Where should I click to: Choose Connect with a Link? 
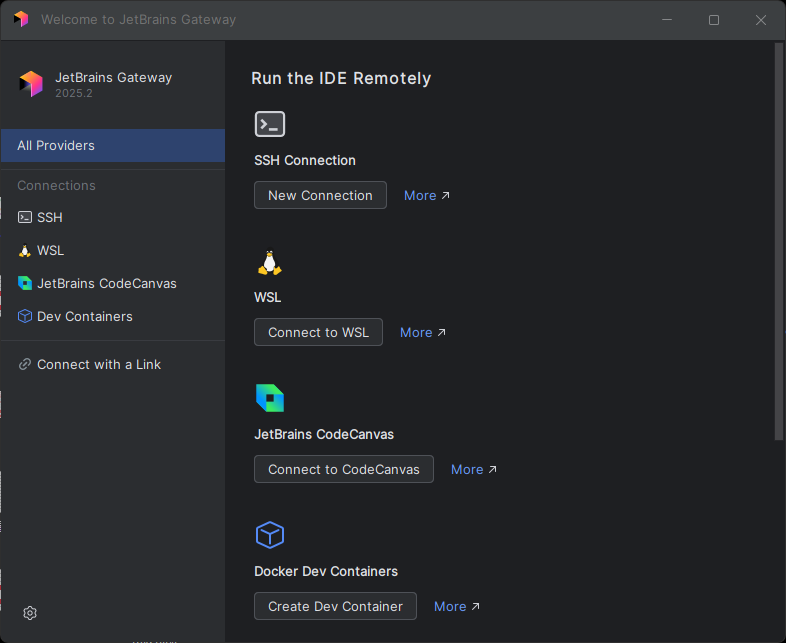(x=113, y=364)
